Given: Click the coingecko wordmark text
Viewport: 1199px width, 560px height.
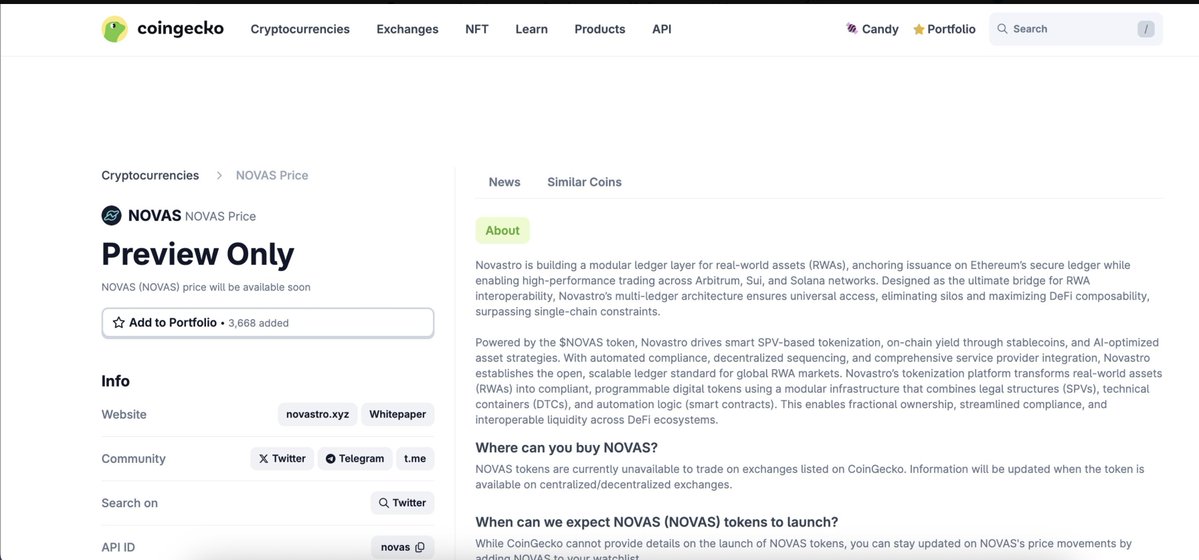Looking at the screenshot, I should pyautogui.click(x=180, y=29).
